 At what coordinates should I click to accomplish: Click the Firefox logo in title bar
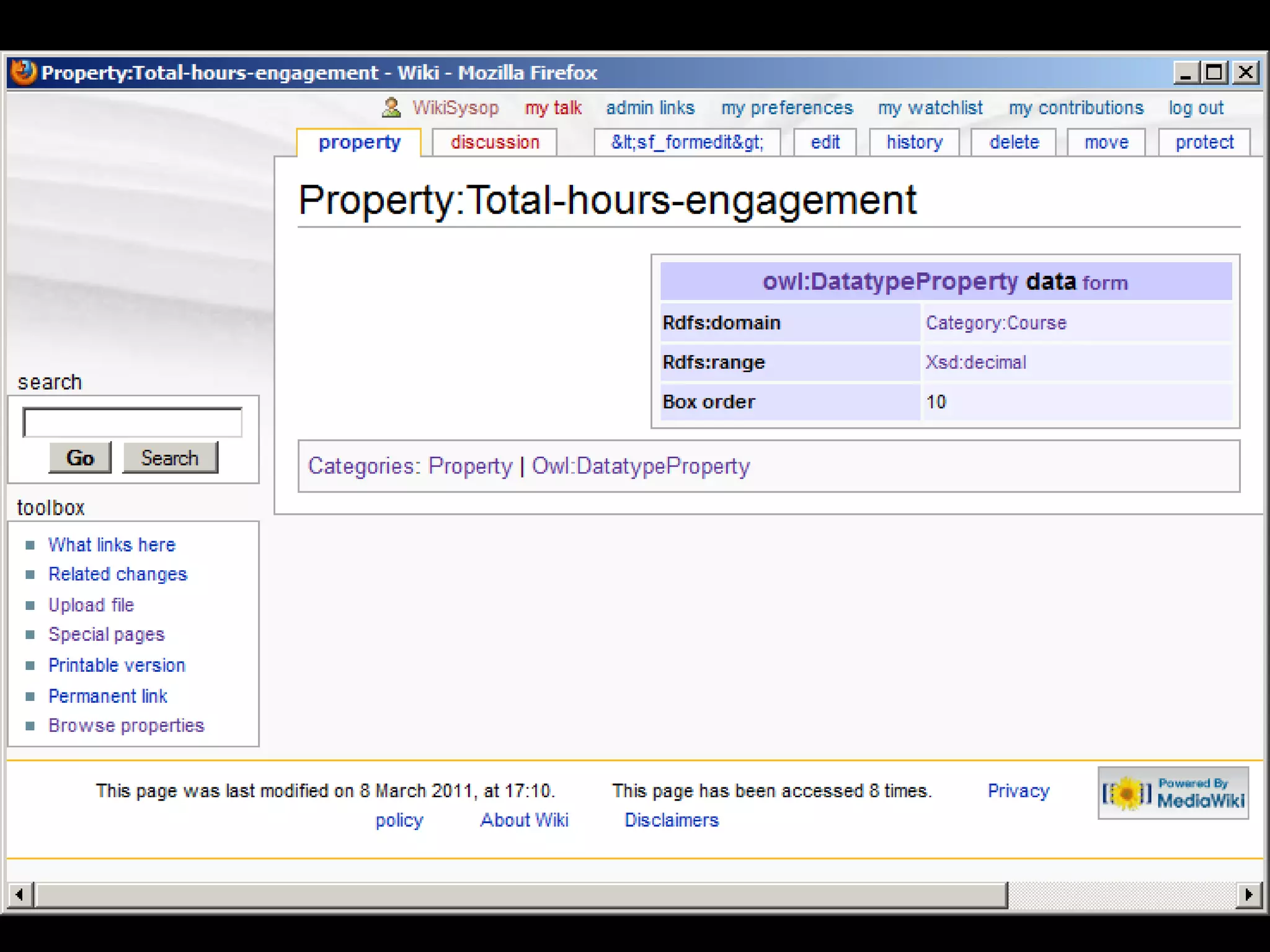[24, 73]
